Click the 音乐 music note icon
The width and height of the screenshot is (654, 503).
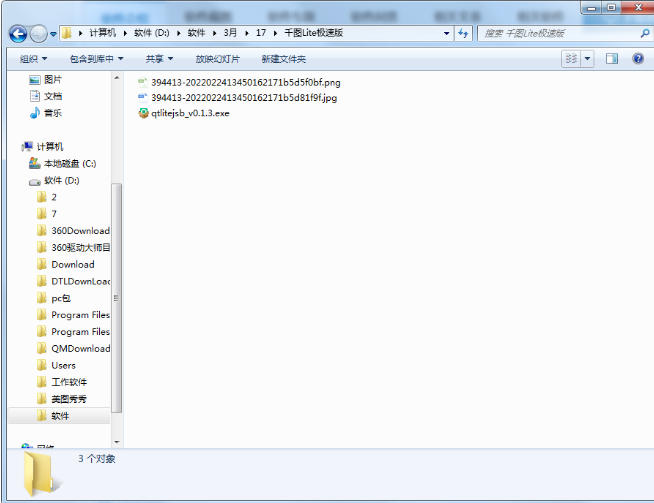click(35, 113)
